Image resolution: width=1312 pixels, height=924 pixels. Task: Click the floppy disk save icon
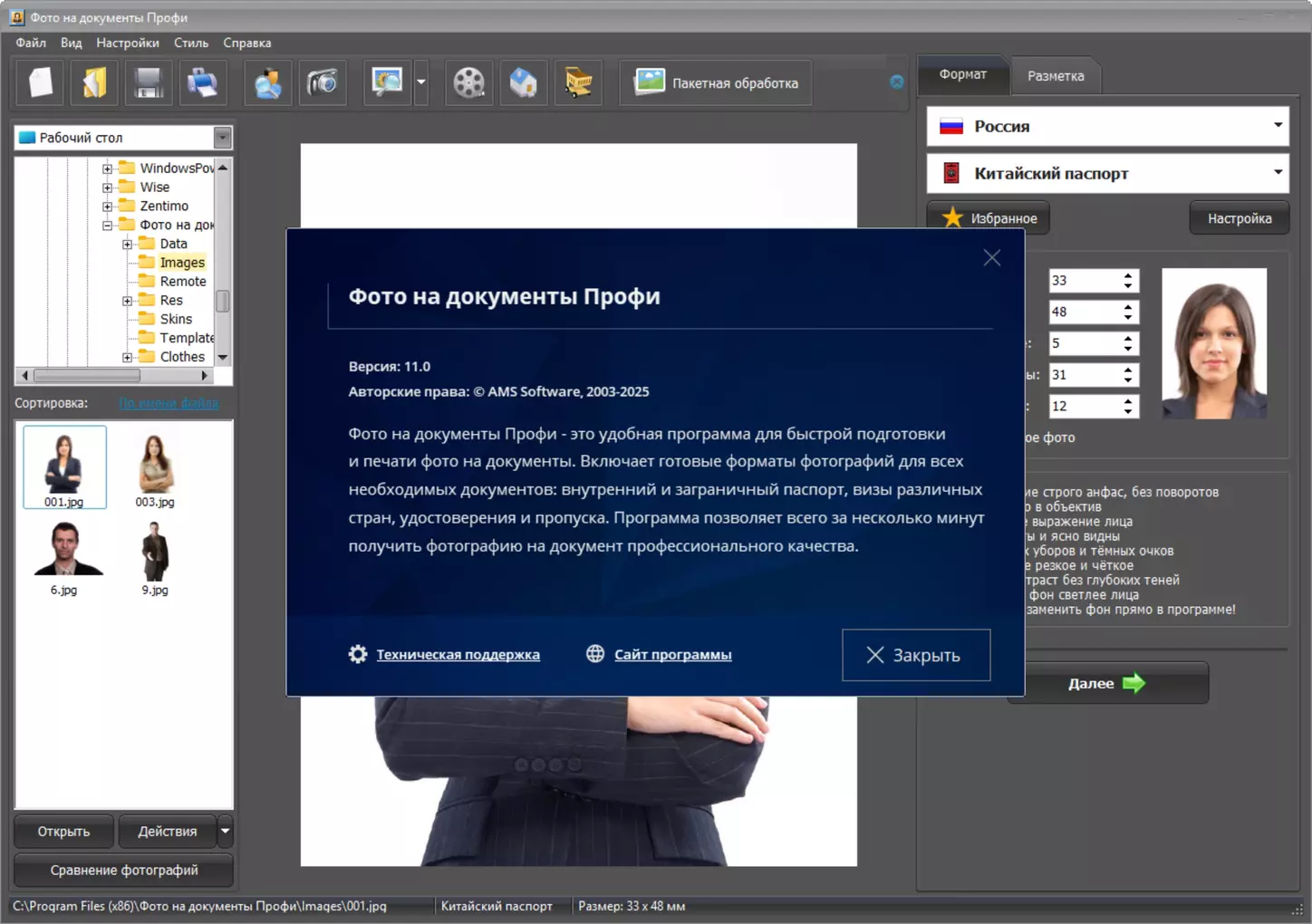[149, 82]
